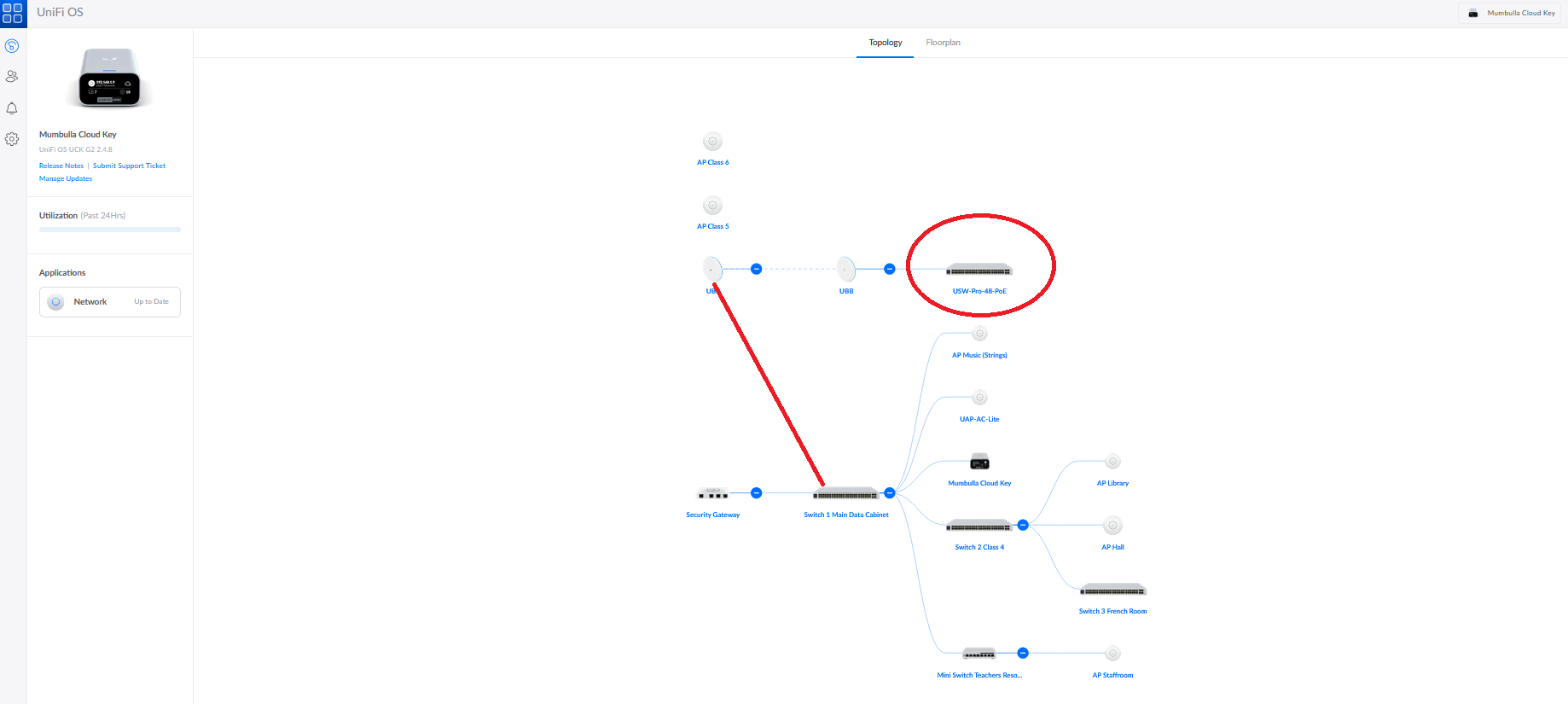Screen dimensions: 1568x704
Task: Collapse the branch after the right UBB
Action: pos(889,269)
